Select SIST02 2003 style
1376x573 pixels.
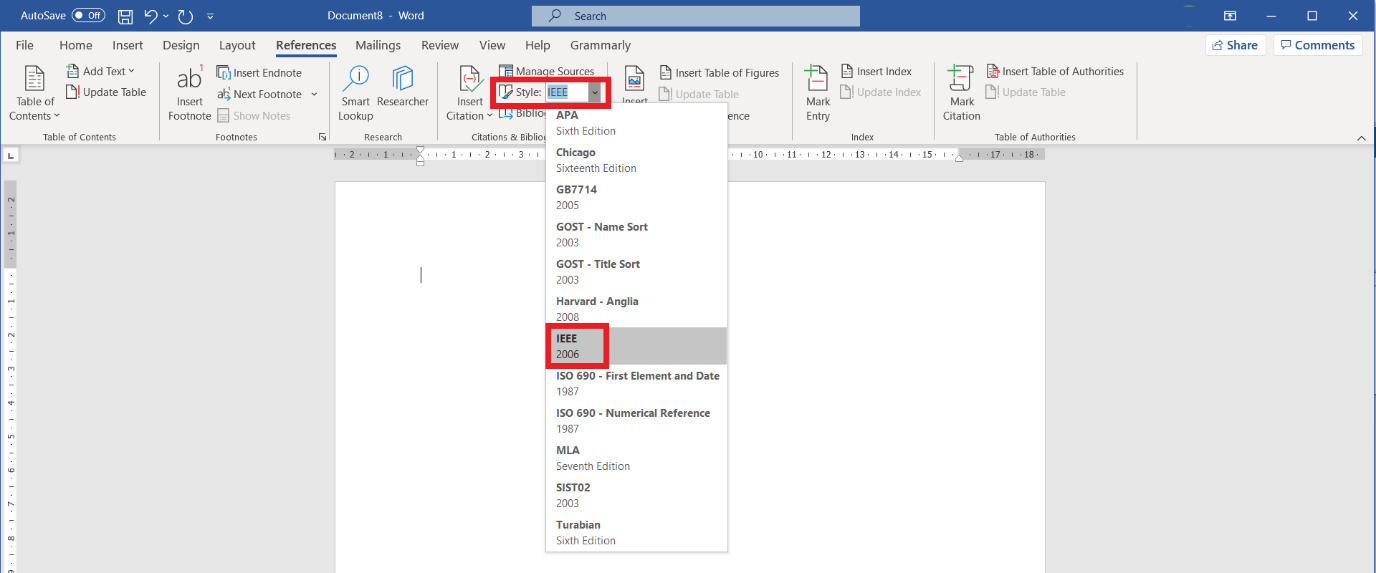click(636, 494)
